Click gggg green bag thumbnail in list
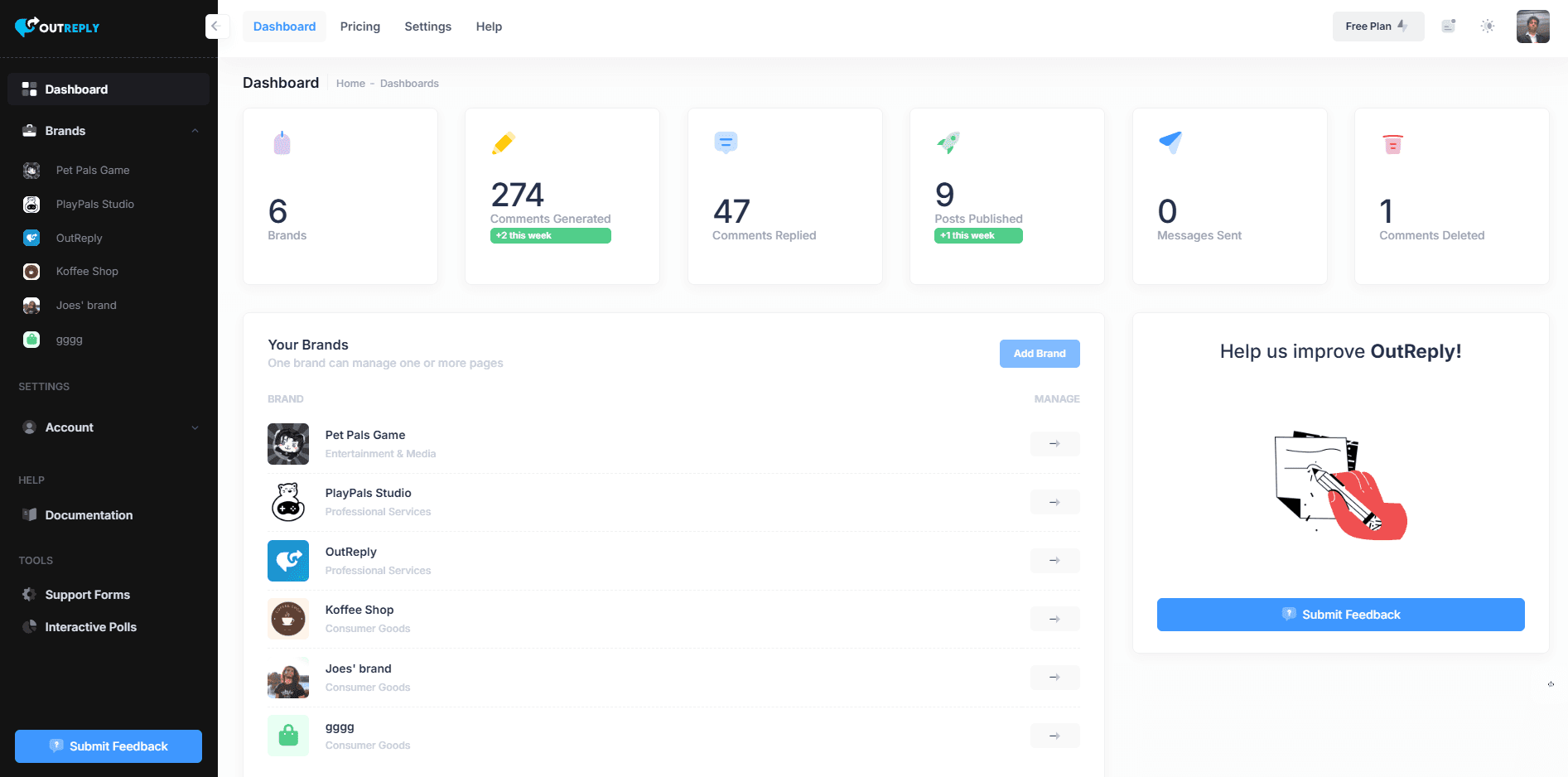Viewport: 1568px width, 777px height. click(288, 736)
